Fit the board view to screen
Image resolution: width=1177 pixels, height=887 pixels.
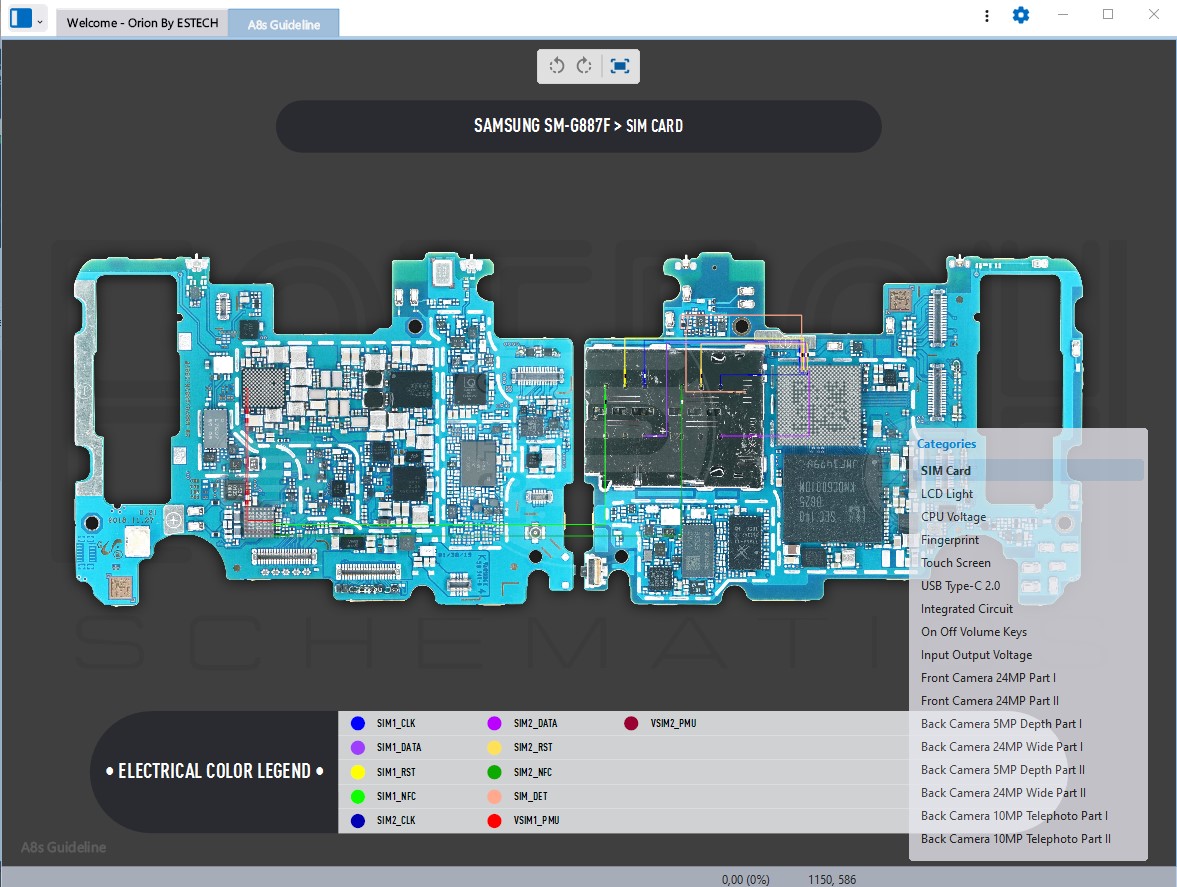620,66
